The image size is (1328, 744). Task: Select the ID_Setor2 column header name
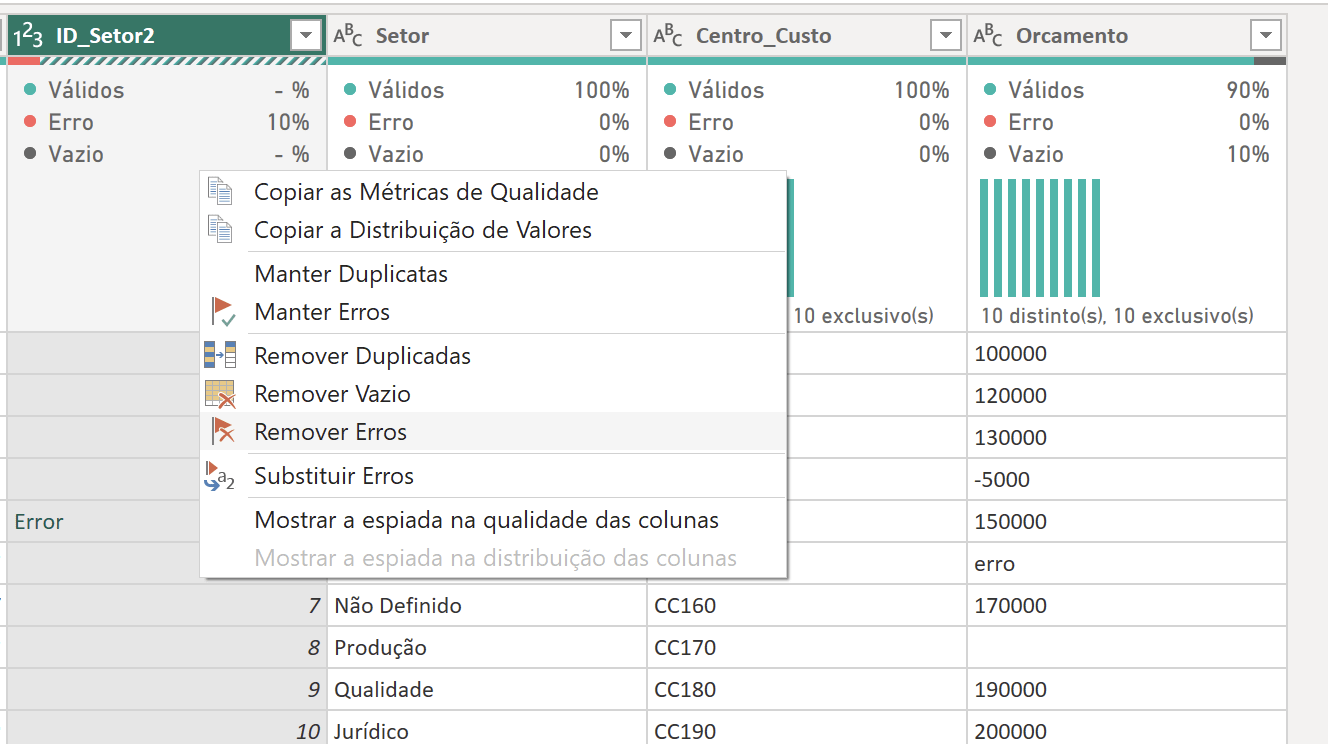(105, 36)
